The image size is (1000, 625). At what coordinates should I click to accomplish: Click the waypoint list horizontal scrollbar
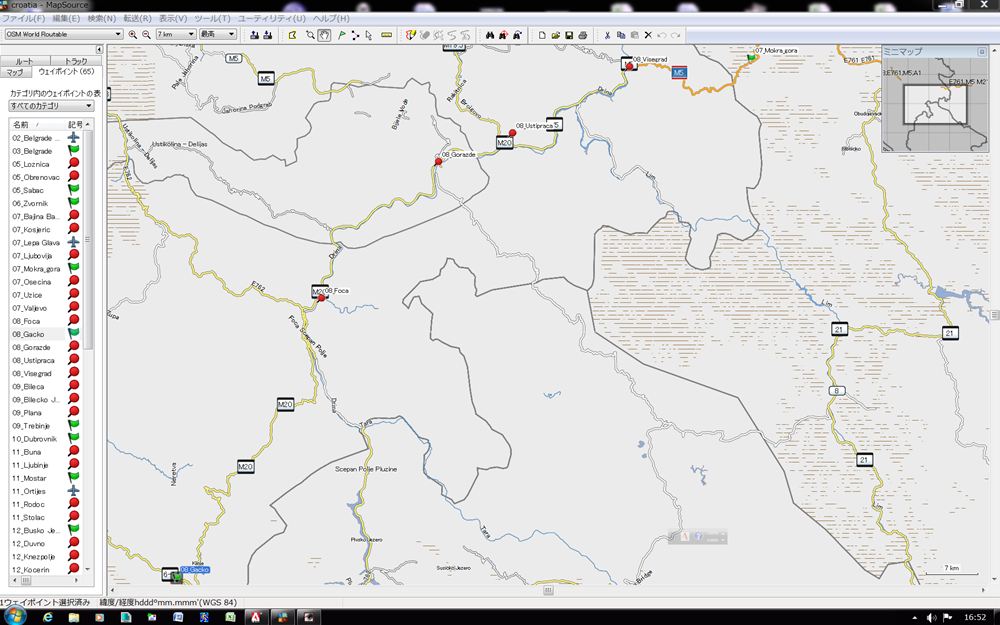(46, 580)
